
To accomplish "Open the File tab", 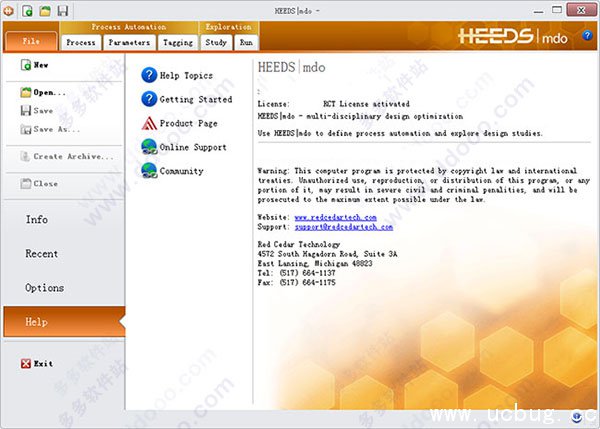I will [31, 41].
